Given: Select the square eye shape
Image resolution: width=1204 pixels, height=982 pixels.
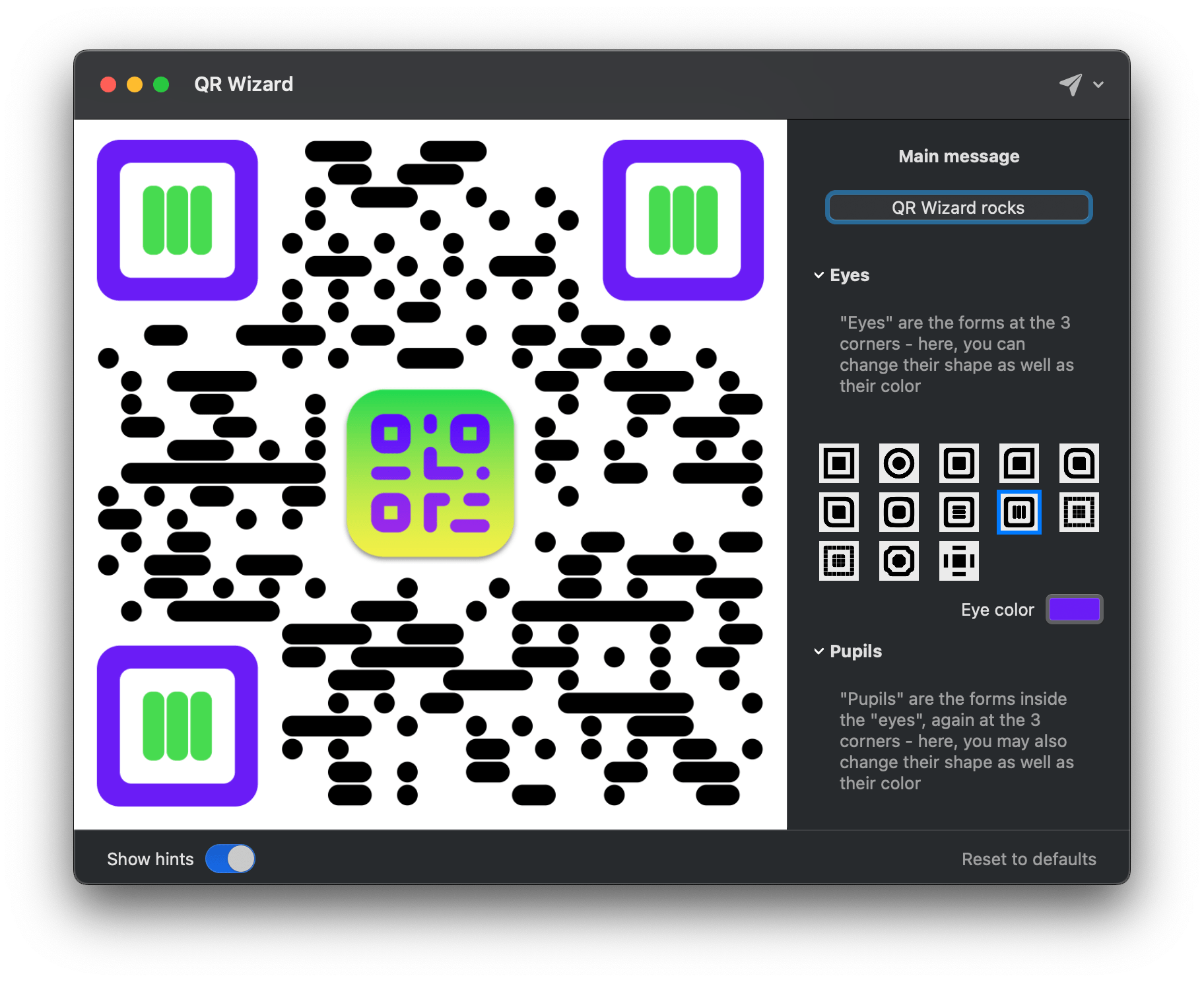Looking at the screenshot, I should pyautogui.click(x=839, y=464).
